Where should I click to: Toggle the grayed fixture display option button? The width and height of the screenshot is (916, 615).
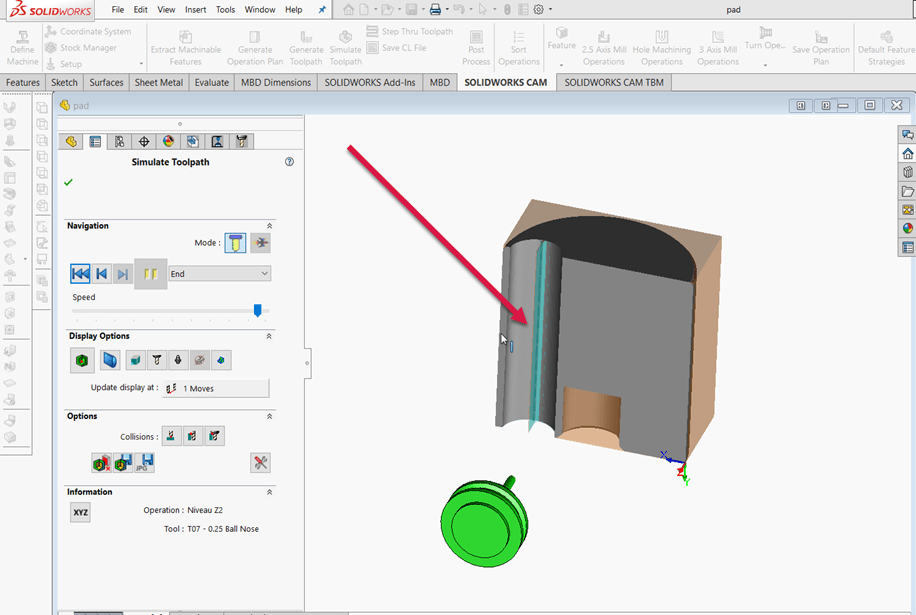point(200,360)
